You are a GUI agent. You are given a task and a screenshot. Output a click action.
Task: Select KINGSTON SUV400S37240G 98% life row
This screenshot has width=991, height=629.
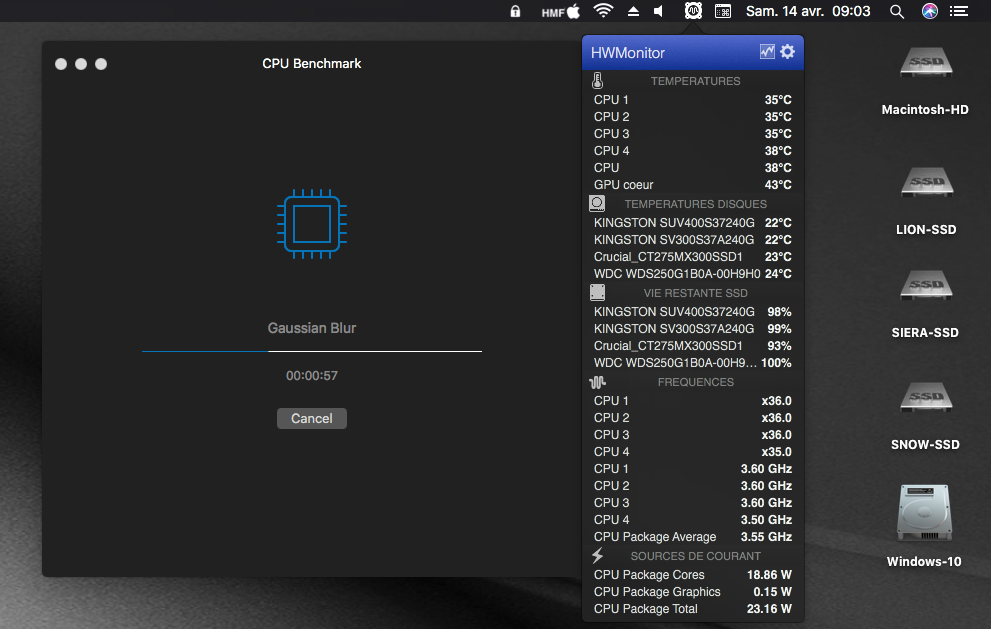tap(693, 312)
